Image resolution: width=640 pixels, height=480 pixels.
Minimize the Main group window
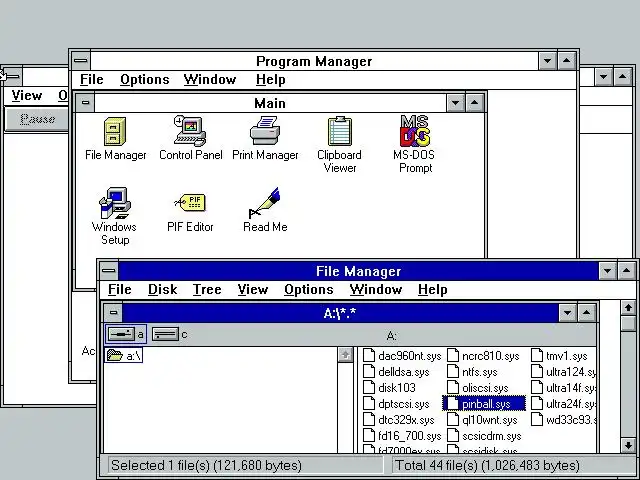456,102
